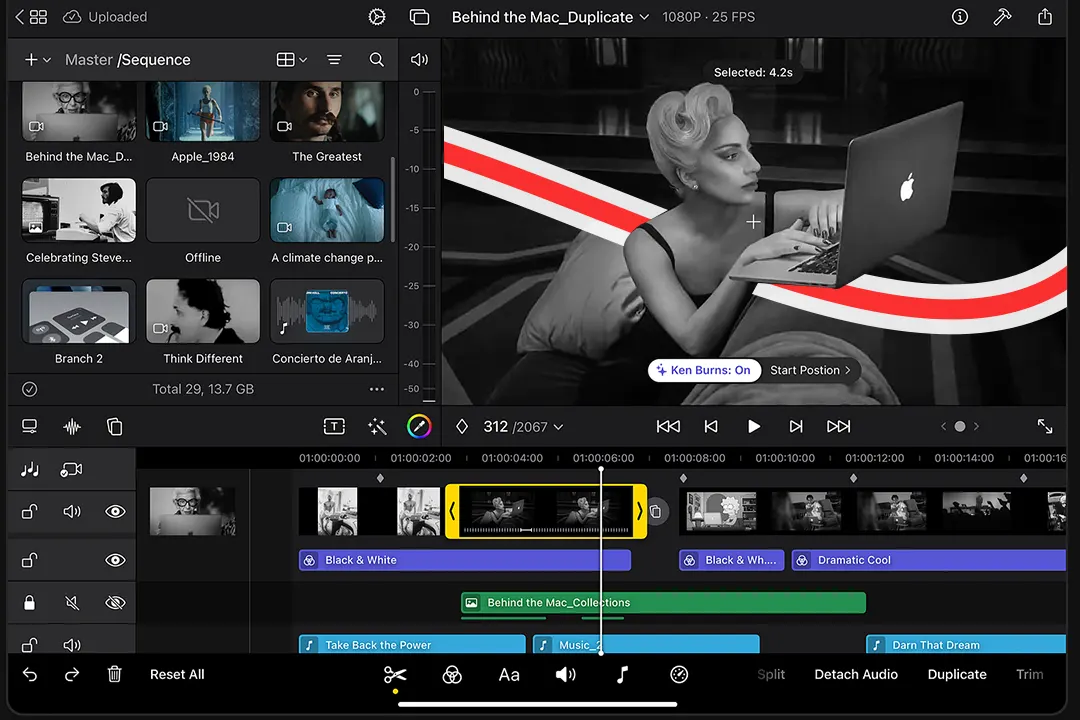The width and height of the screenshot is (1080, 720).
Task: Add a keyframe with the diamond icon
Action: tap(462, 426)
